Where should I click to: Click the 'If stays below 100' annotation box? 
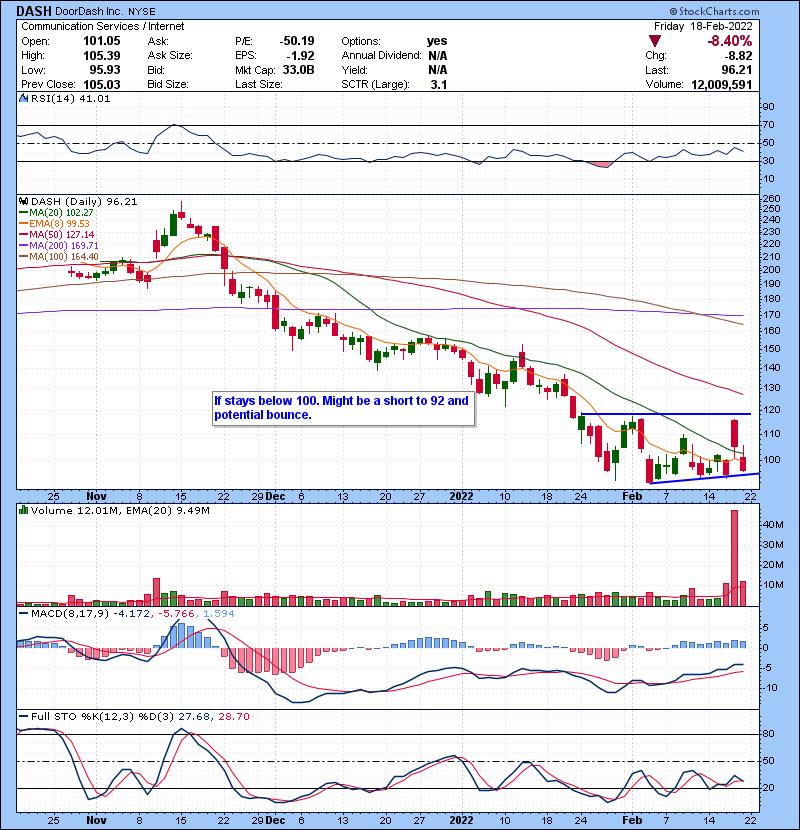pos(343,408)
